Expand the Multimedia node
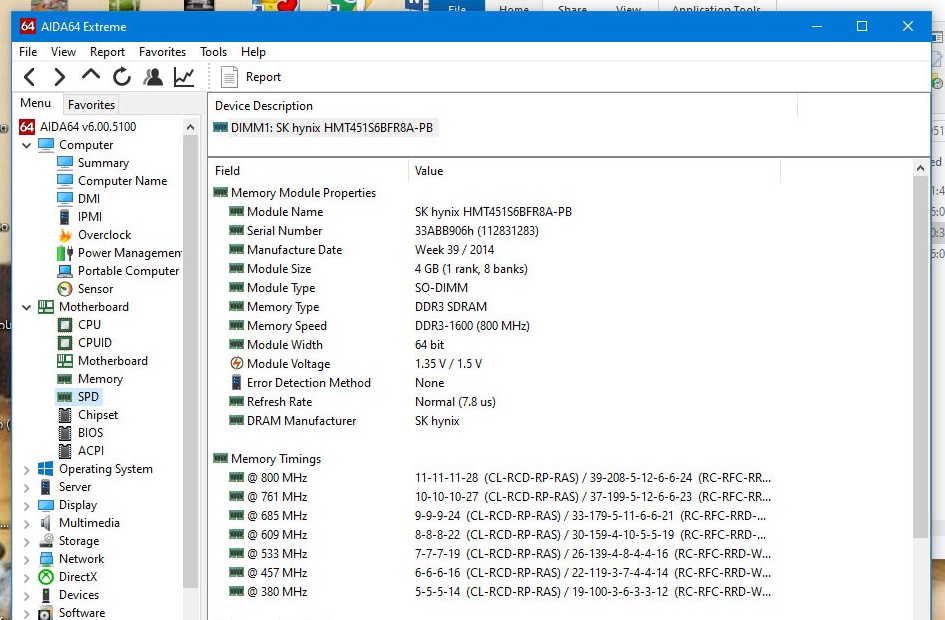The image size is (945, 620). 27,524
